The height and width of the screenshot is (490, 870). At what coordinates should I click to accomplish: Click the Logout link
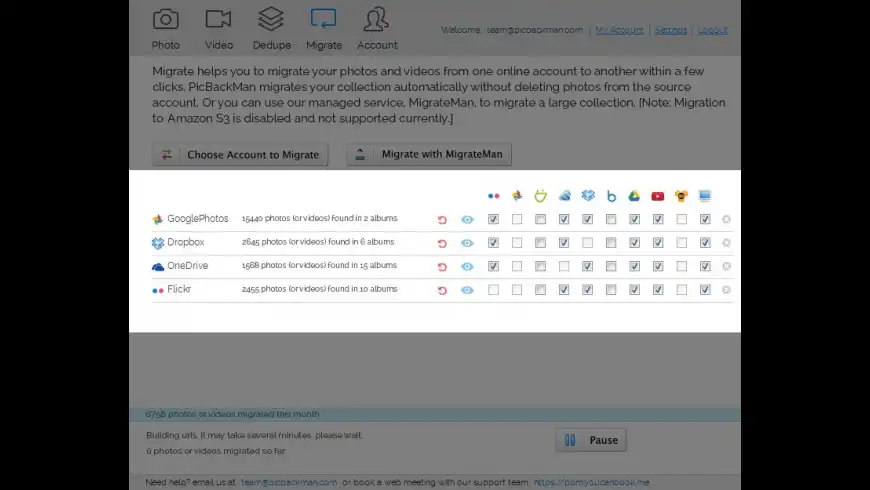[x=712, y=30]
